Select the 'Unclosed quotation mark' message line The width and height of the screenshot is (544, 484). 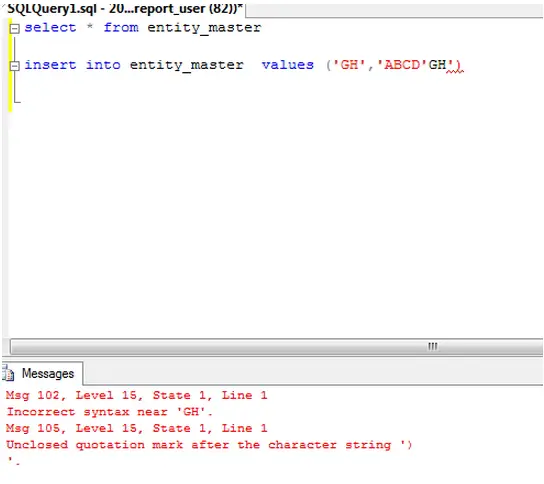point(209,445)
